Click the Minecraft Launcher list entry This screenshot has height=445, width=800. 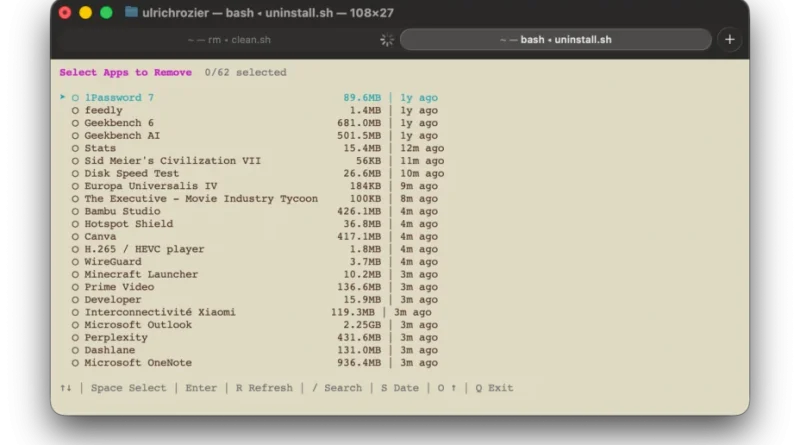pos(141,274)
